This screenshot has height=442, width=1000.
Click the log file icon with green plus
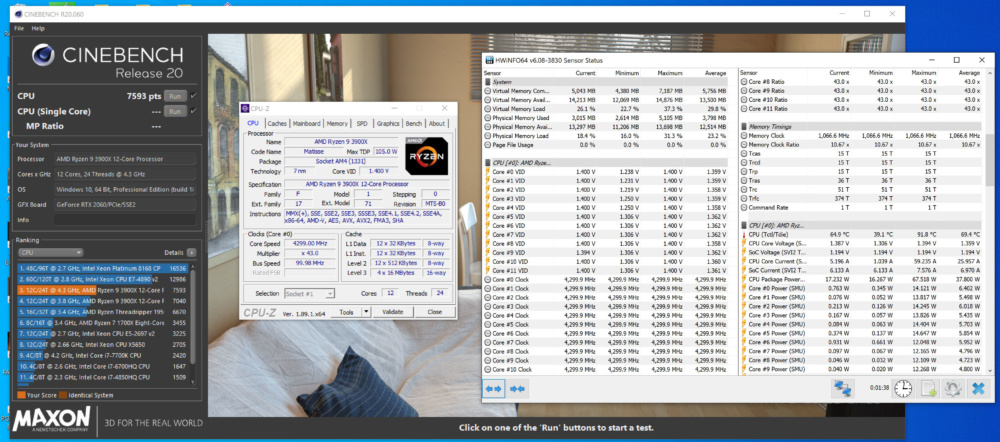coord(928,388)
